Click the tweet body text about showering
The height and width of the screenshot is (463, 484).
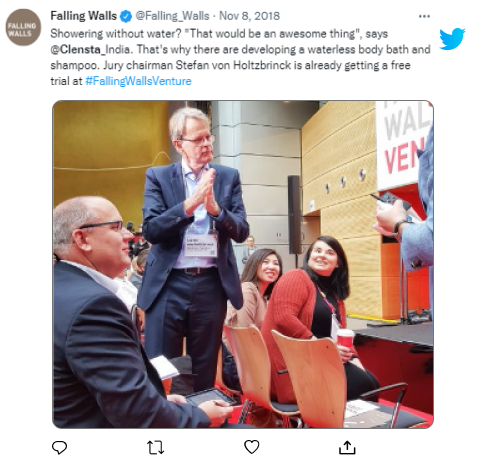pos(240,57)
